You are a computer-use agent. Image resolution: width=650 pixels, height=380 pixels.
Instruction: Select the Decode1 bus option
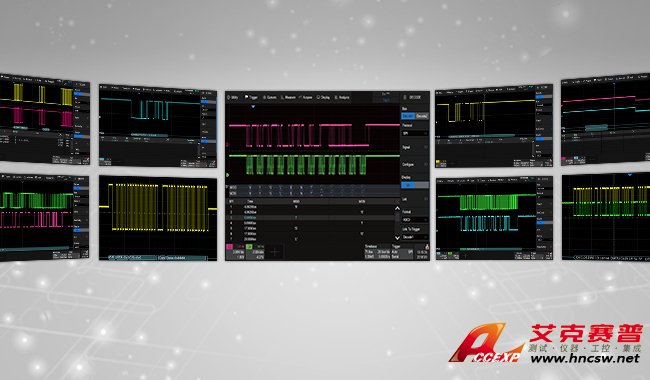click(x=408, y=116)
